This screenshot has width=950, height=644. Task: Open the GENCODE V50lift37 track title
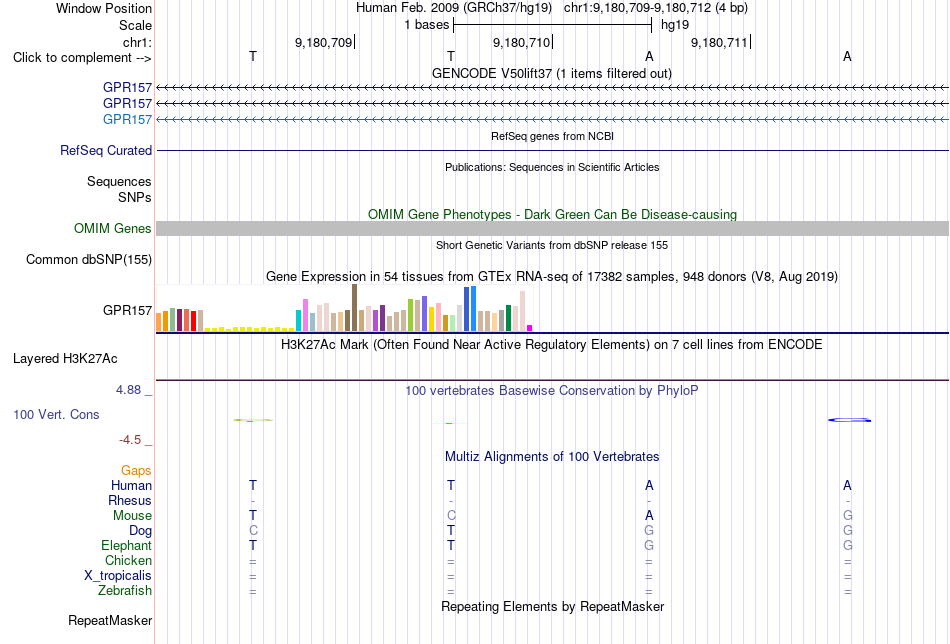pos(552,73)
